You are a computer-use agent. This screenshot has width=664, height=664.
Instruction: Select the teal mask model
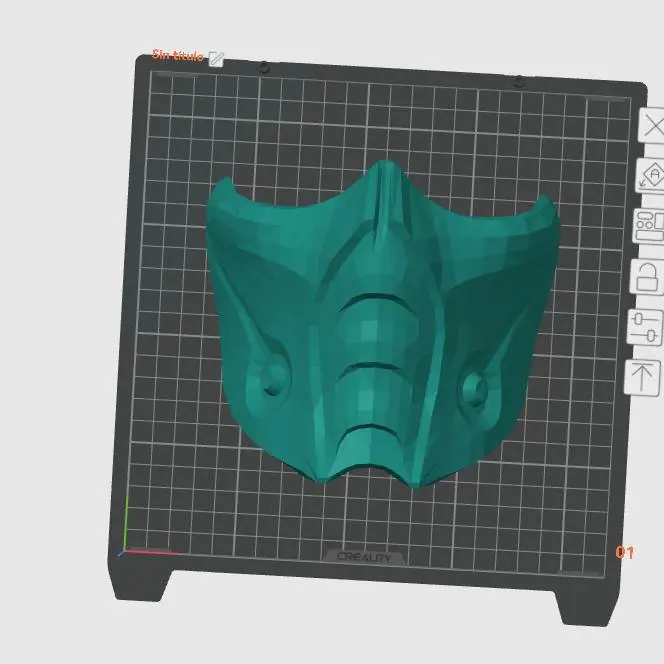382,326
